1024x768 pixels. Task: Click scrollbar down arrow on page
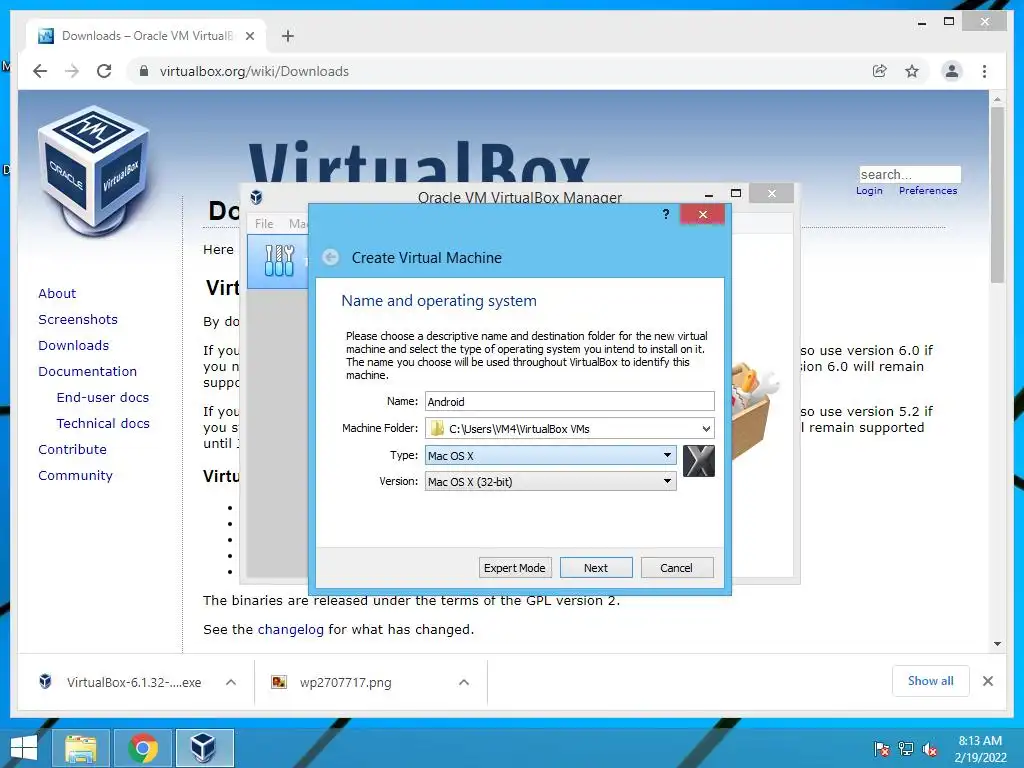[x=997, y=644]
